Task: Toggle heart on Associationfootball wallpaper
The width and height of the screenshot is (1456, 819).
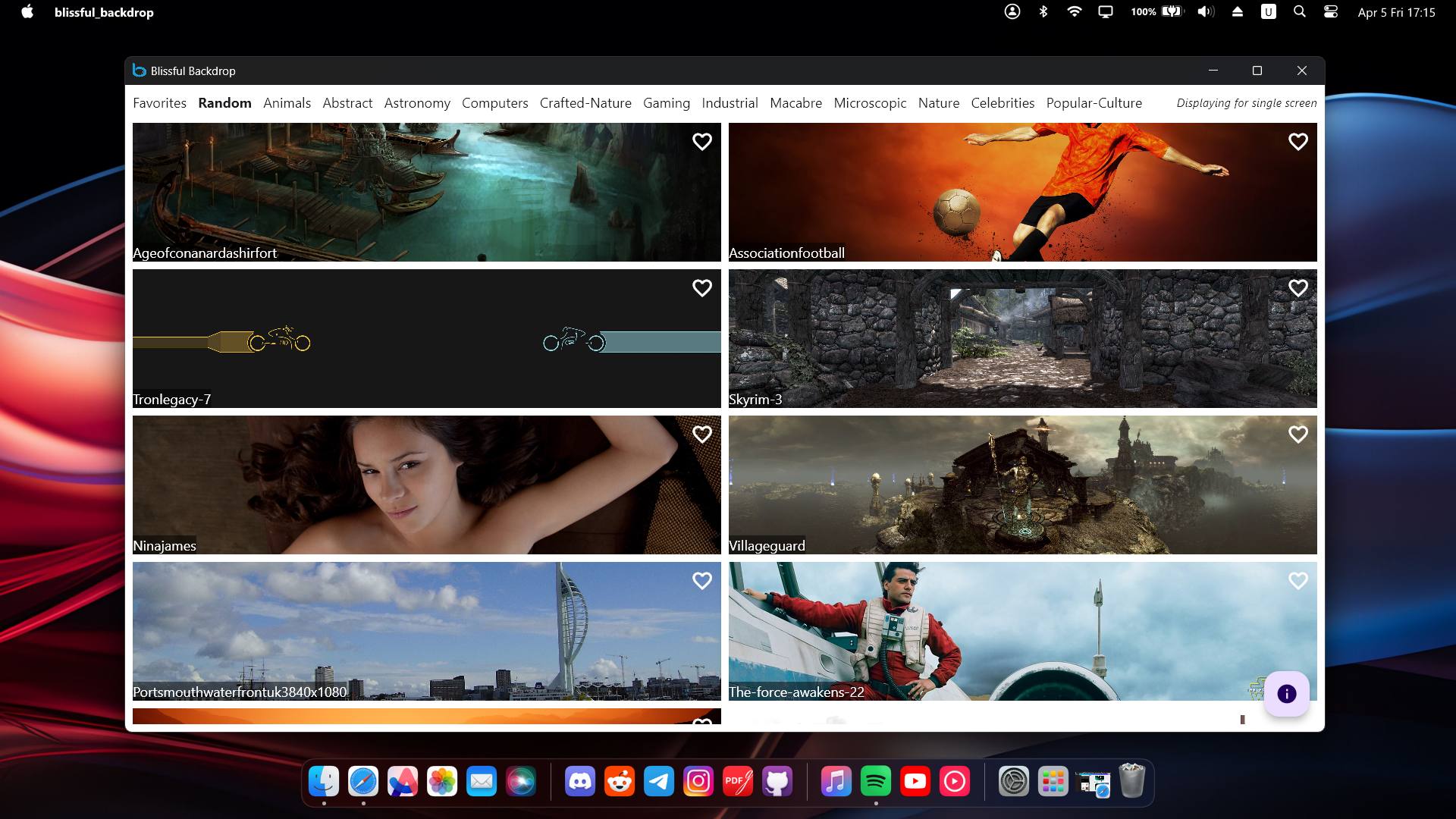Action: [1298, 142]
